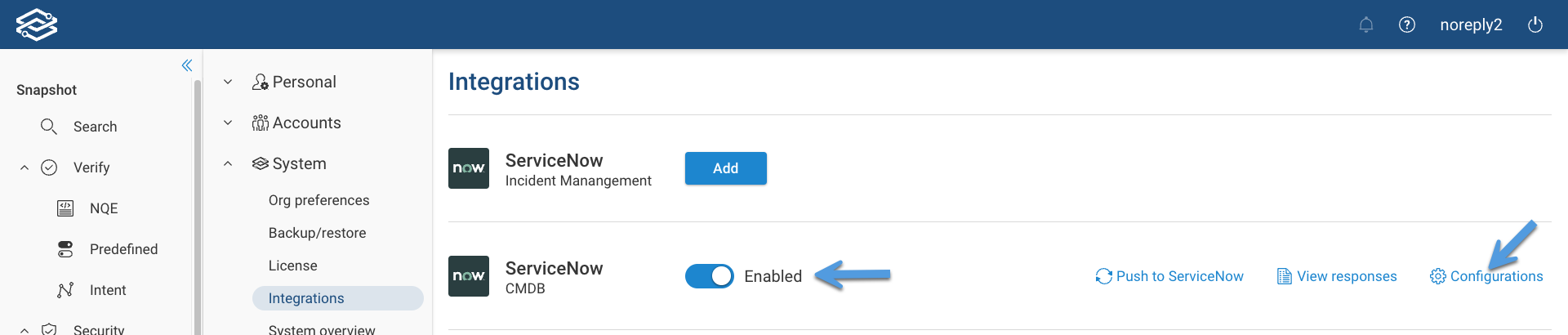
Task: Click the help question mark icon
Action: point(1406,25)
